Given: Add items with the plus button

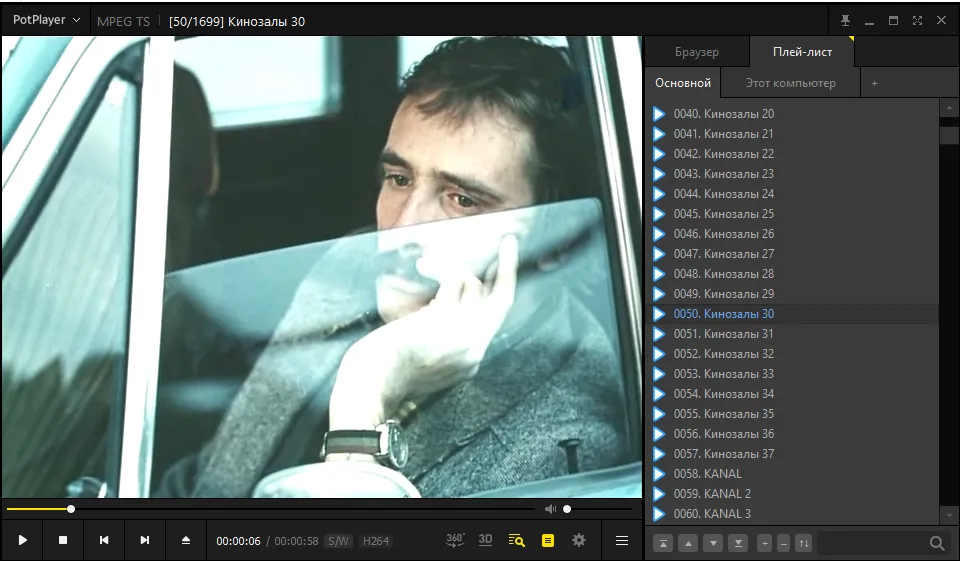Looking at the screenshot, I should (764, 543).
